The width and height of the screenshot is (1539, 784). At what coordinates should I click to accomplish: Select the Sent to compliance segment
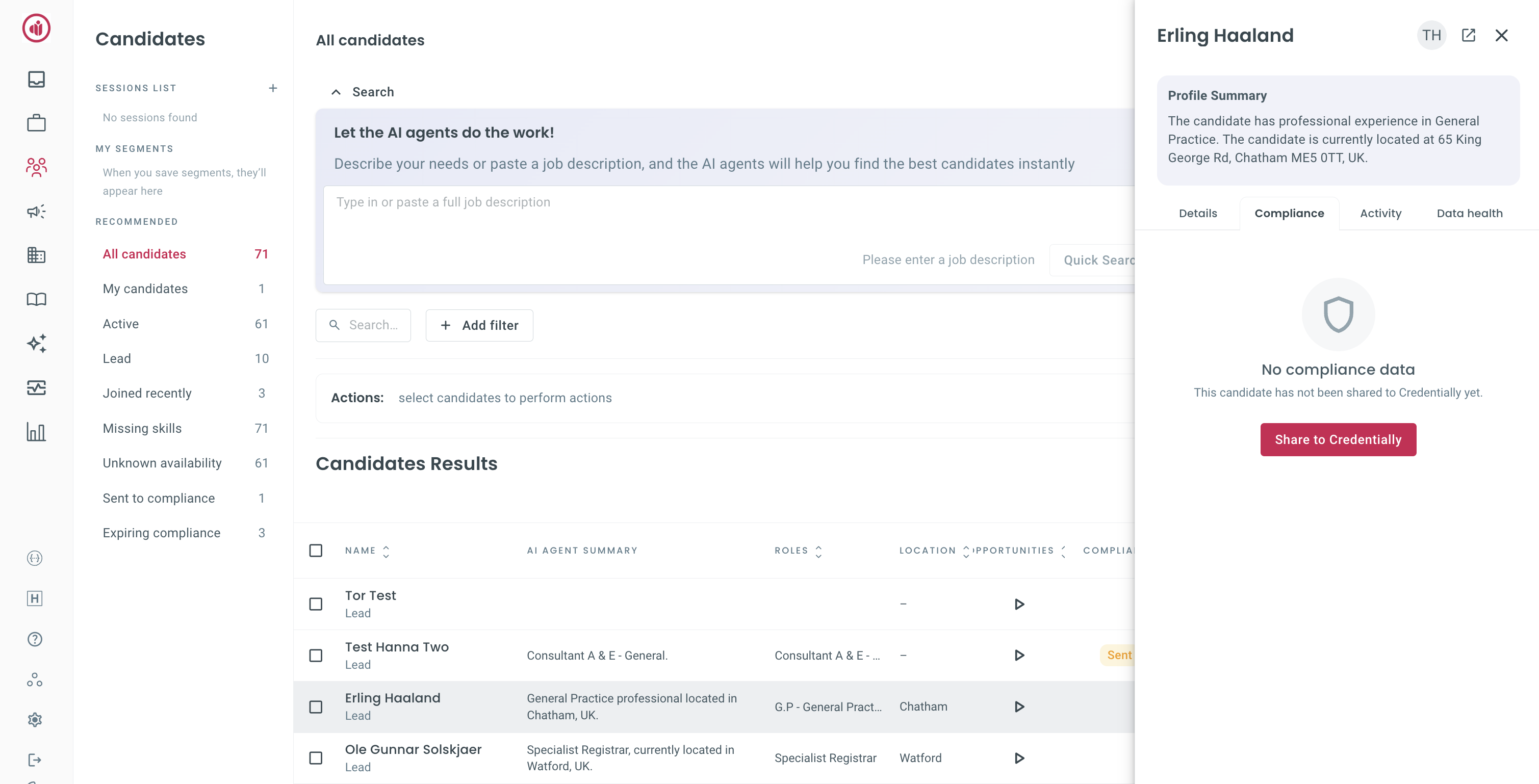click(x=185, y=499)
